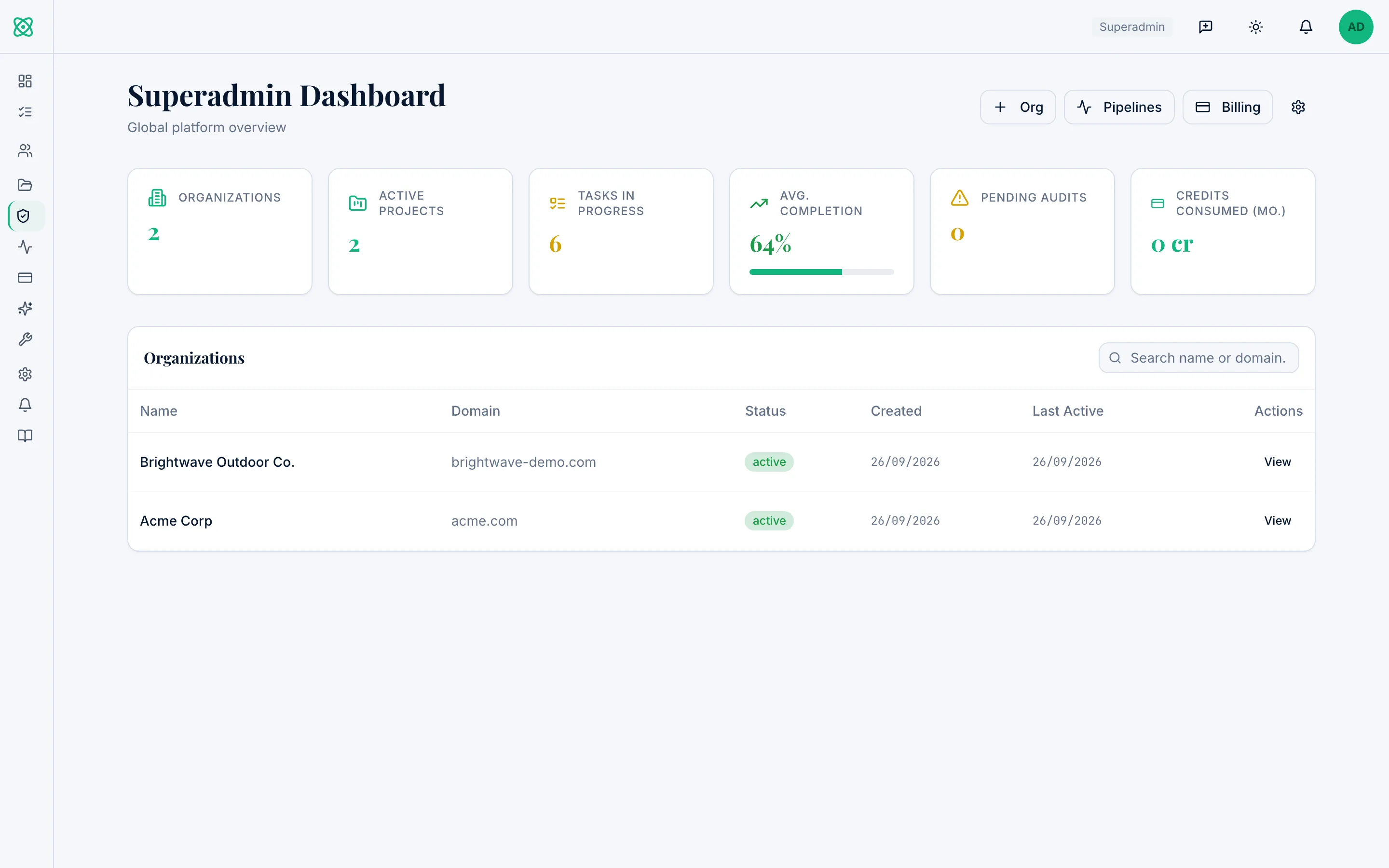Click the active badge for Brightwave
Screen dimensions: 1389x868
pyautogui.click(x=769, y=462)
